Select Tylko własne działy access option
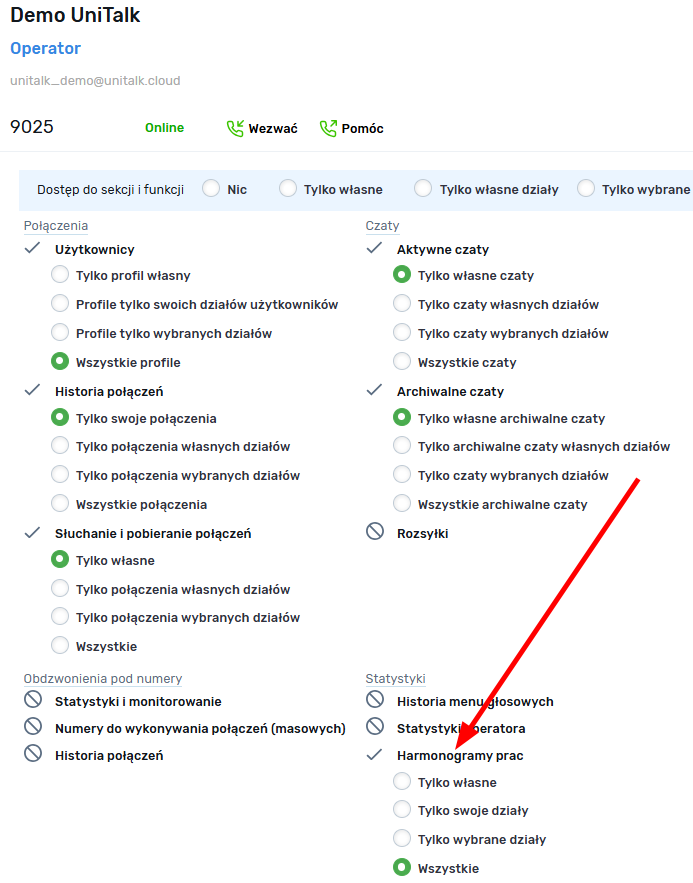 tap(423, 188)
